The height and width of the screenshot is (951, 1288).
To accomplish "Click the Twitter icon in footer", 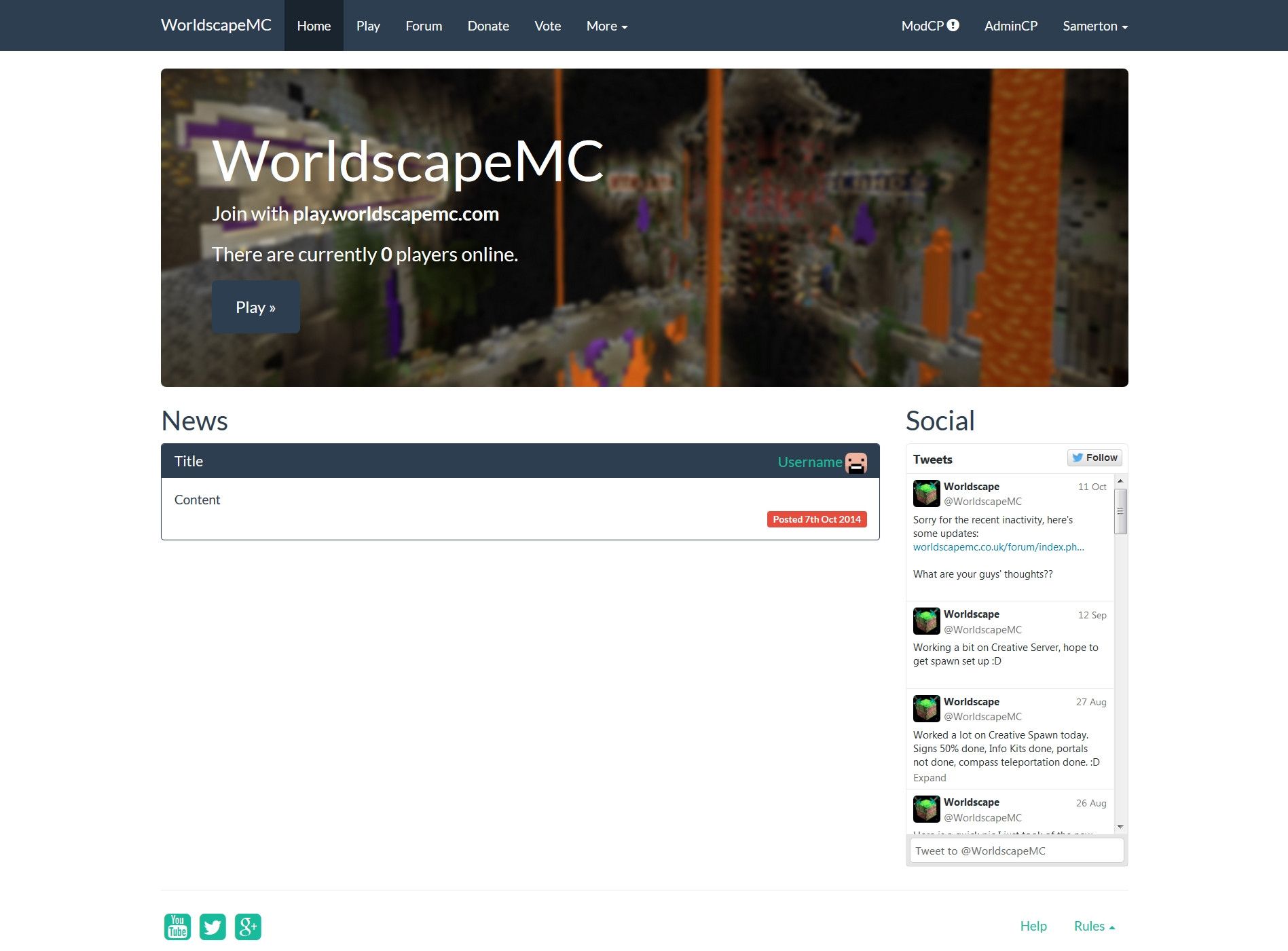I will (213, 926).
